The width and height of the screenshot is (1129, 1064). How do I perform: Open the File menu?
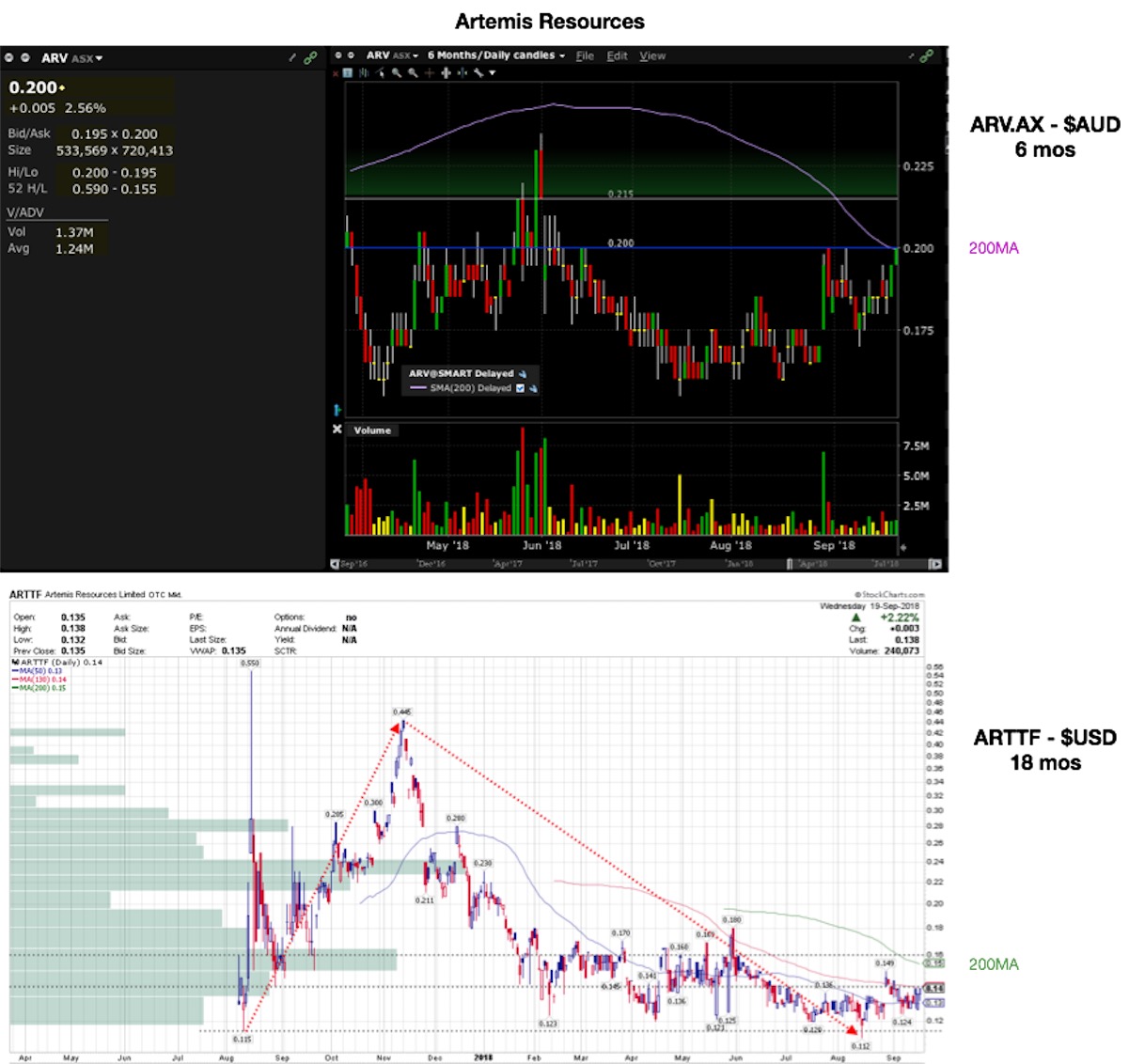(x=585, y=56)
